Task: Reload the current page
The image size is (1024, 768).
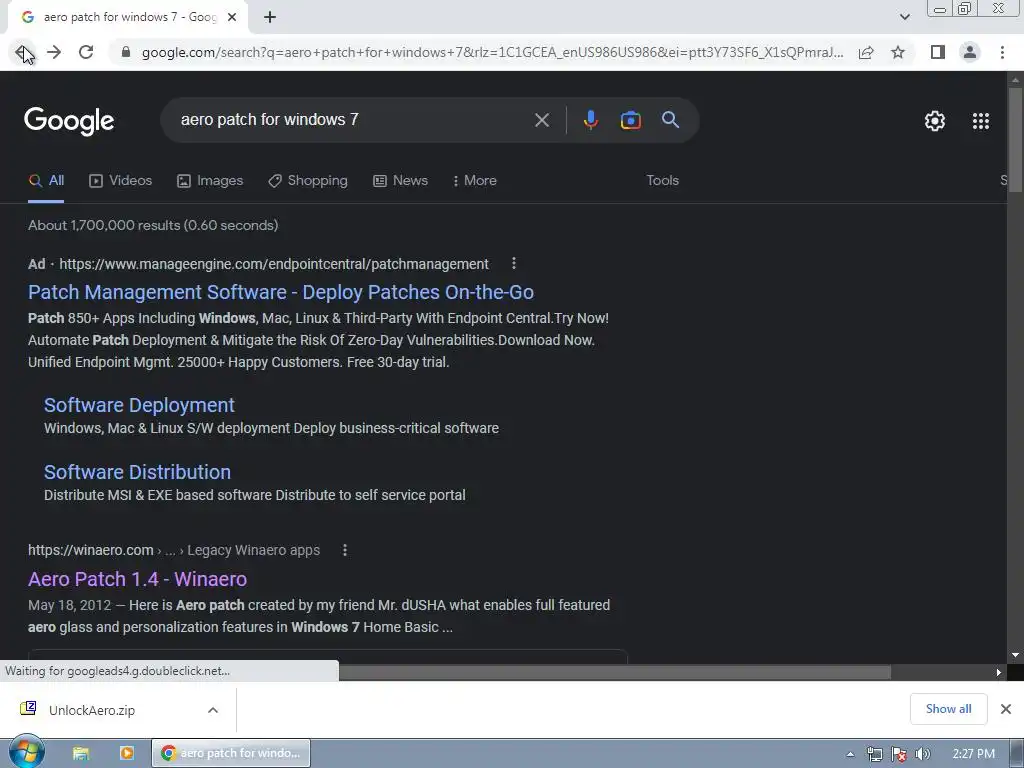Action: coord(86,52)
